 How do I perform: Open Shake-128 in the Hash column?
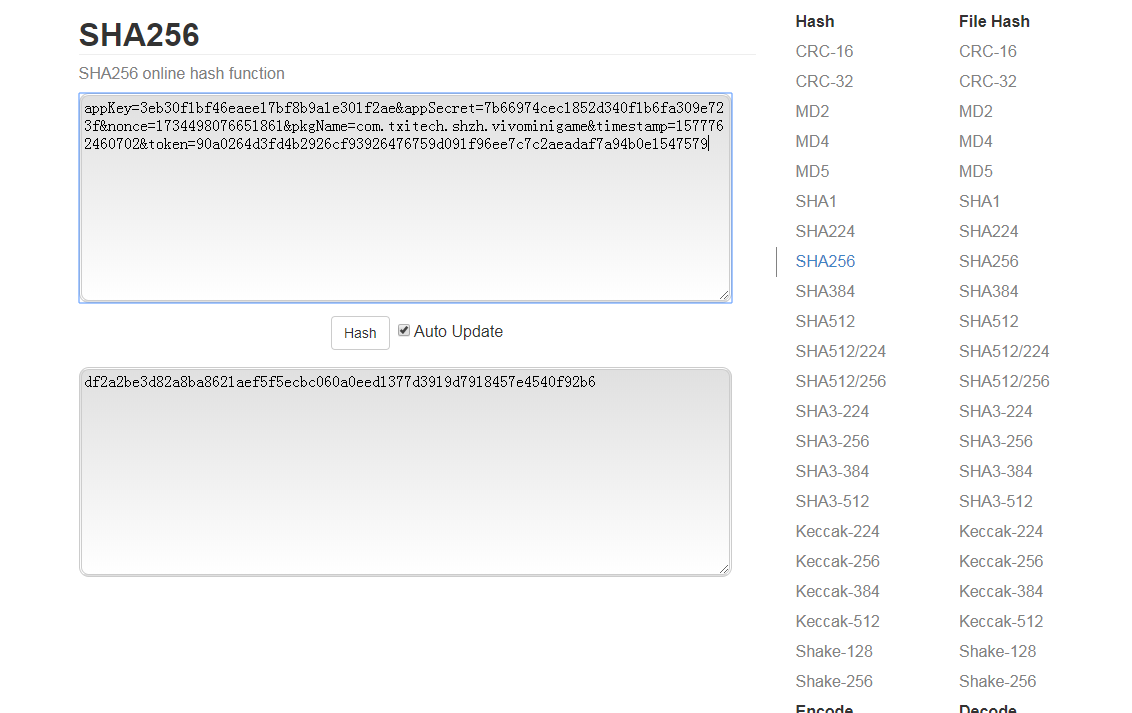pos(834,651)
